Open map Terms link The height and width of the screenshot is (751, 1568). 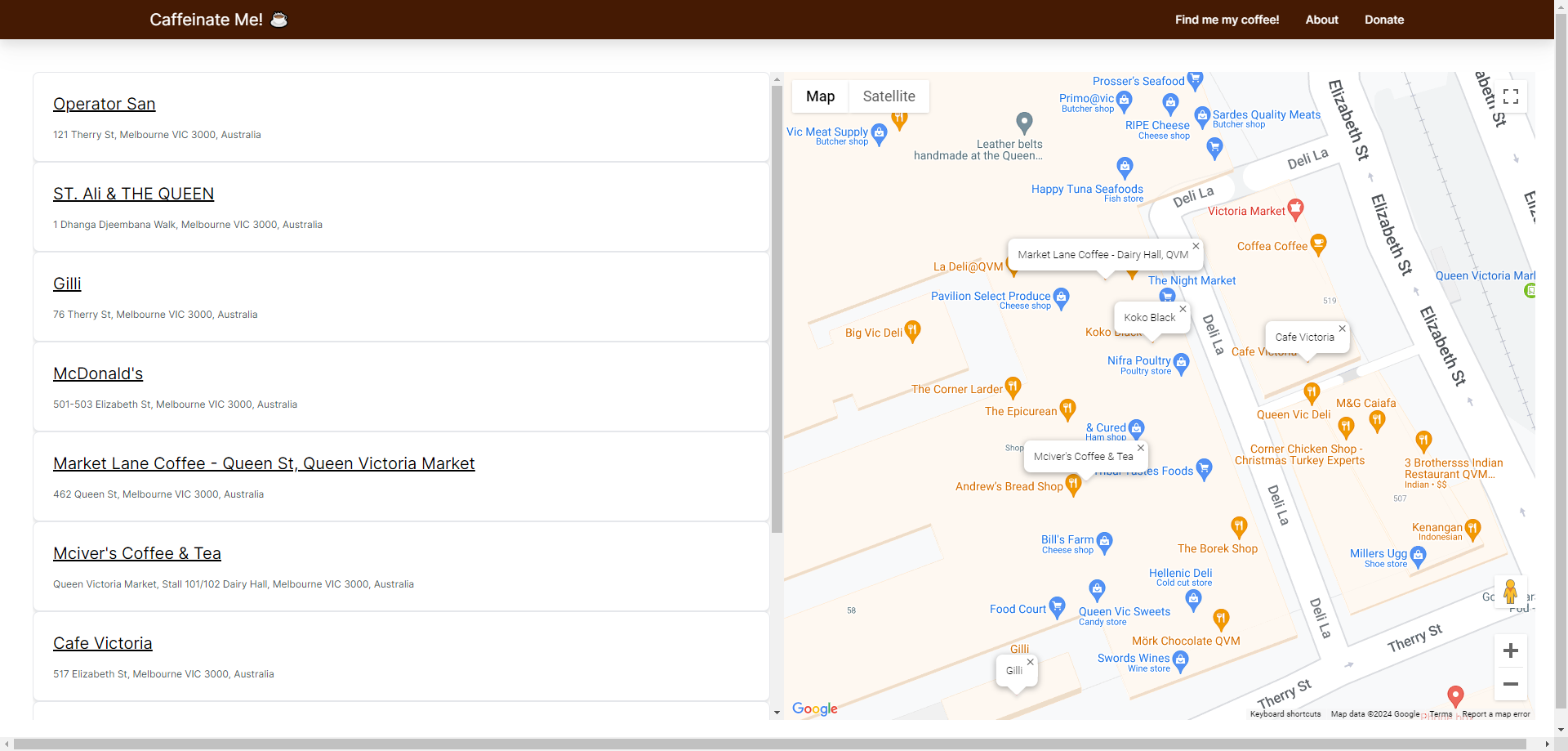pyautogui.click(x=1441, y=714)
